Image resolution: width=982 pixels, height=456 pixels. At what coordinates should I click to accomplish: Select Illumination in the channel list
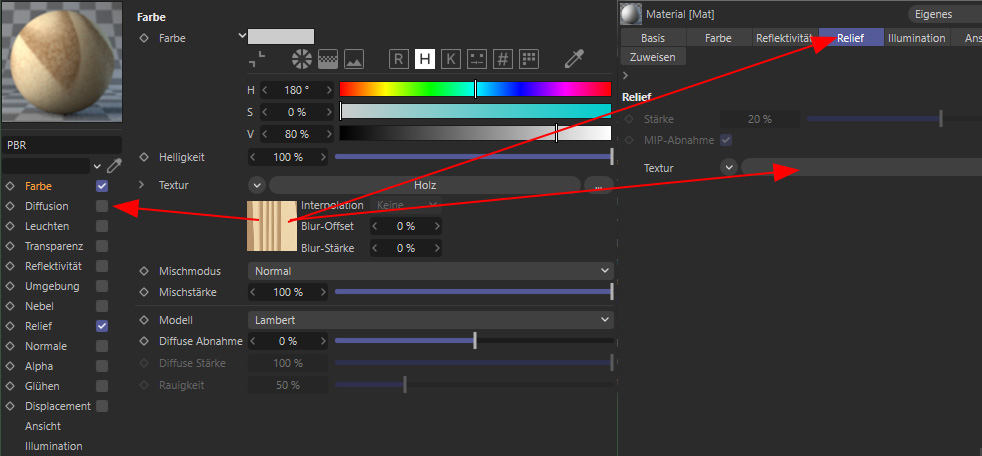click(53, 446)
